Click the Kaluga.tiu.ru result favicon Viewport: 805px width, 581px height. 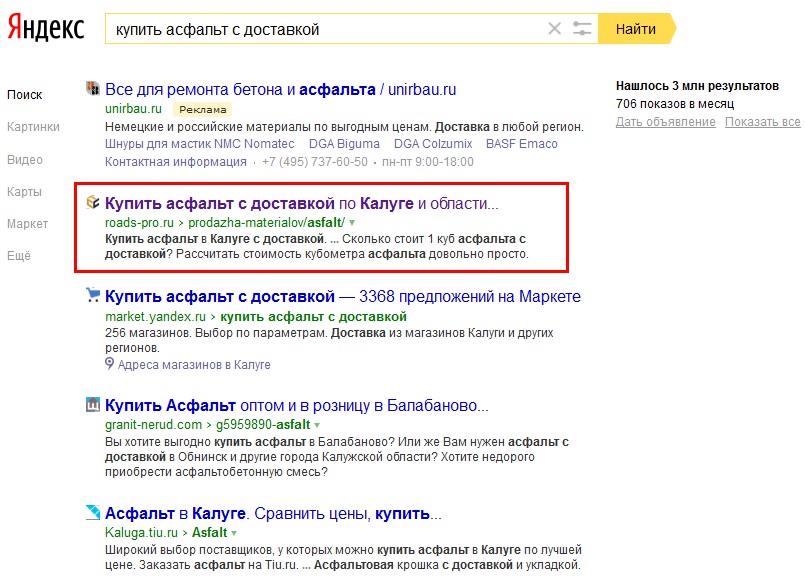[92, 512]
